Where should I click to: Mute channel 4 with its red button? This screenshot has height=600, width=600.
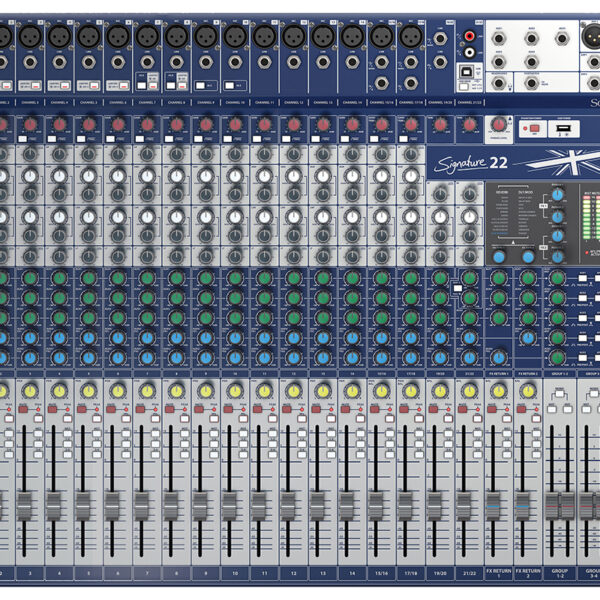[x=52, y=409]
